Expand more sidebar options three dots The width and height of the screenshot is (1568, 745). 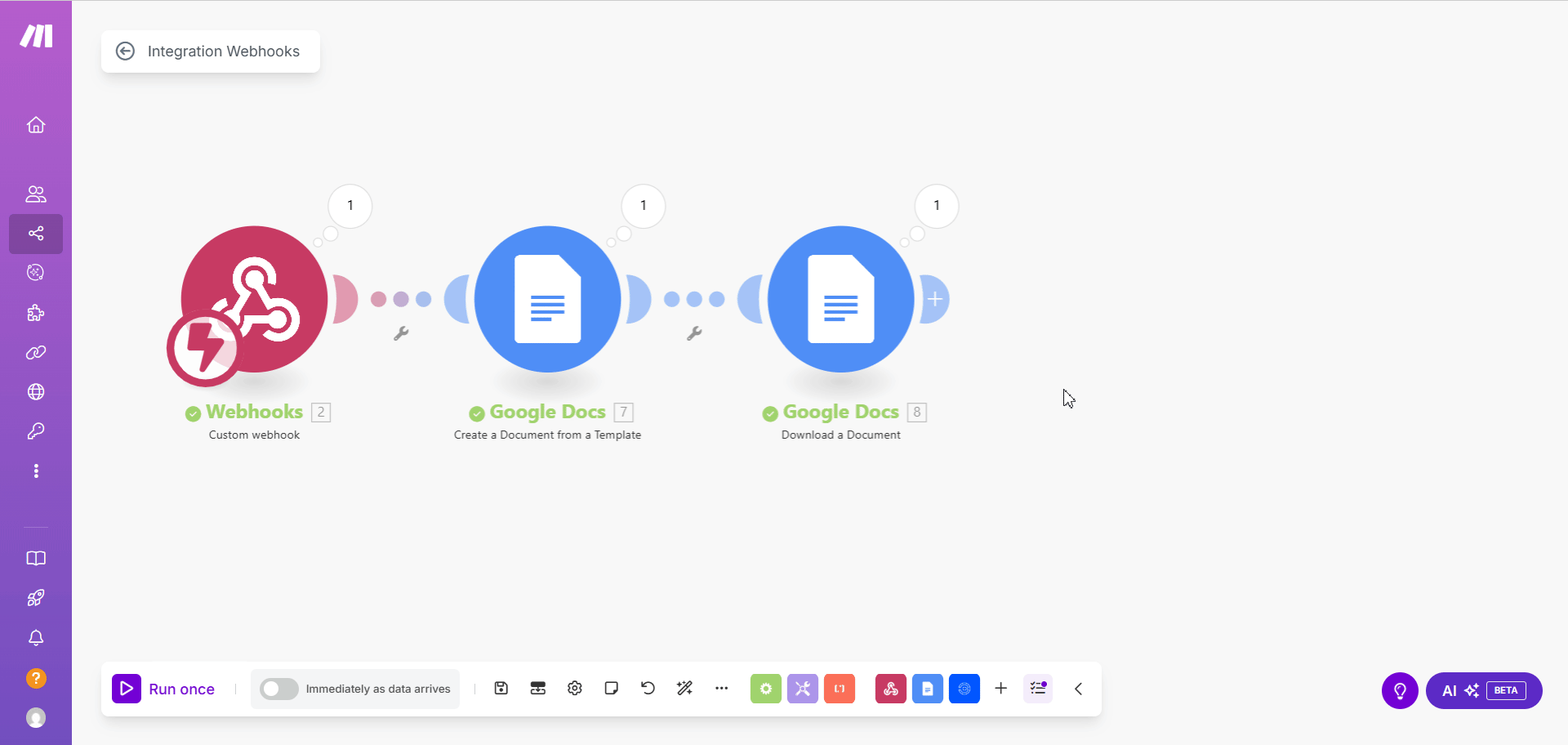[x=36, y=471]
